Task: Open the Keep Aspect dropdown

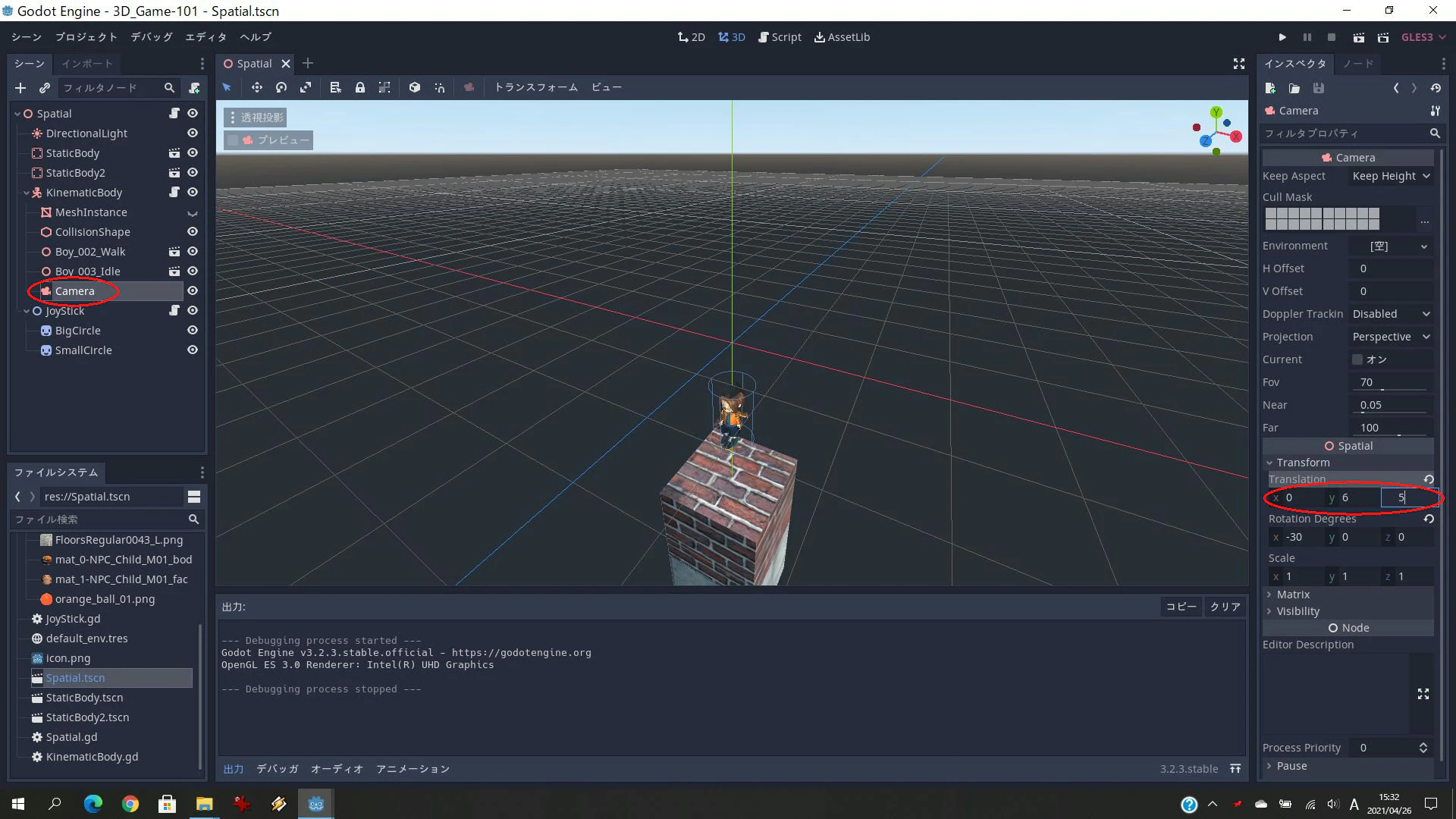Action: pos(1391,176)
